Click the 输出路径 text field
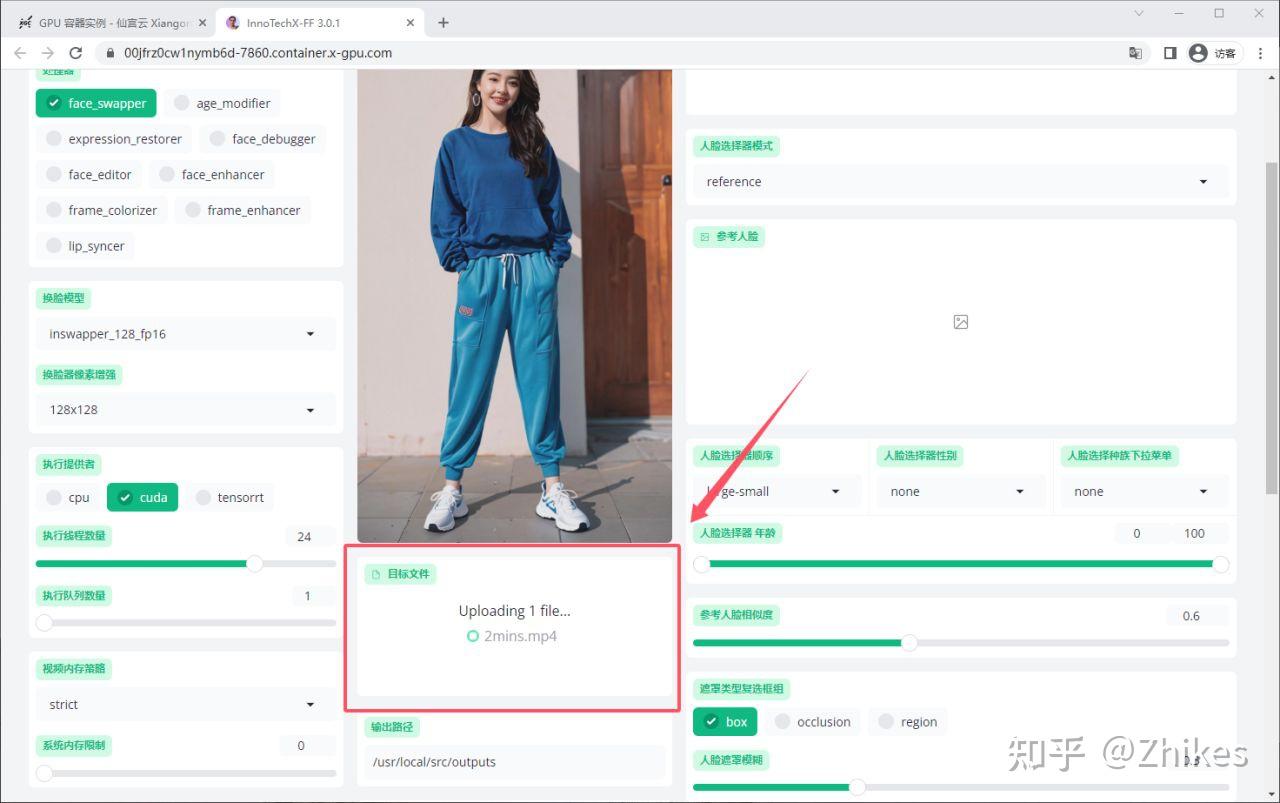Screen dimensions: 1280x803 pos(515,762)
